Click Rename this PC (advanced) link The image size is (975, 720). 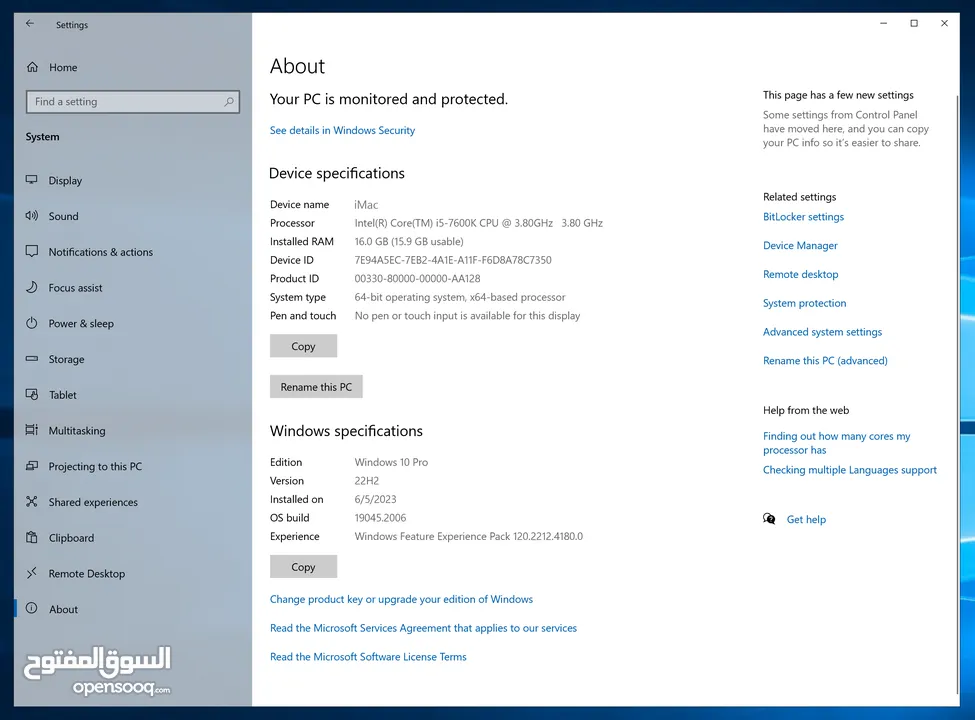[x=825, y=361]
